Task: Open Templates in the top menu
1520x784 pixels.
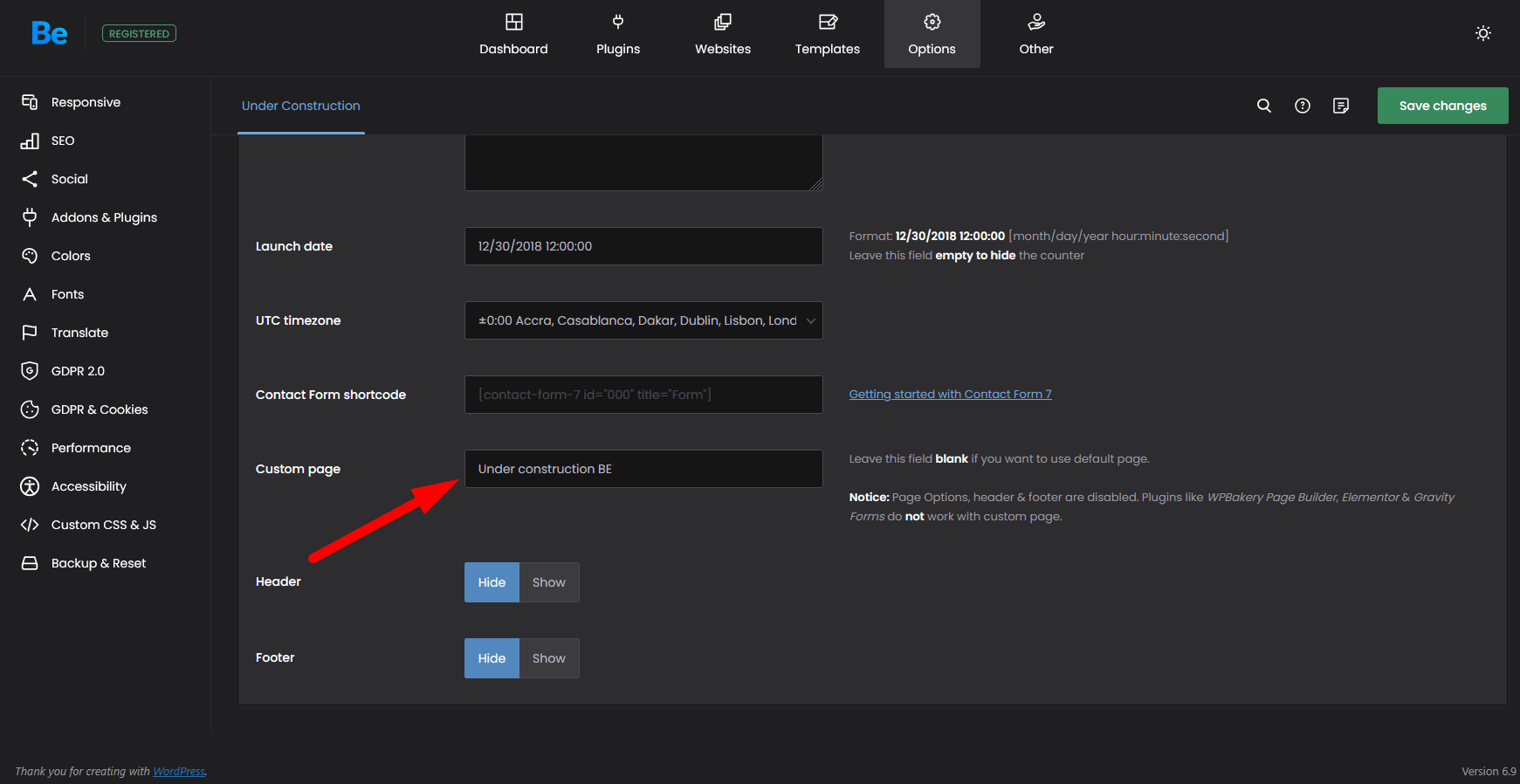Action: coord(827,34)
